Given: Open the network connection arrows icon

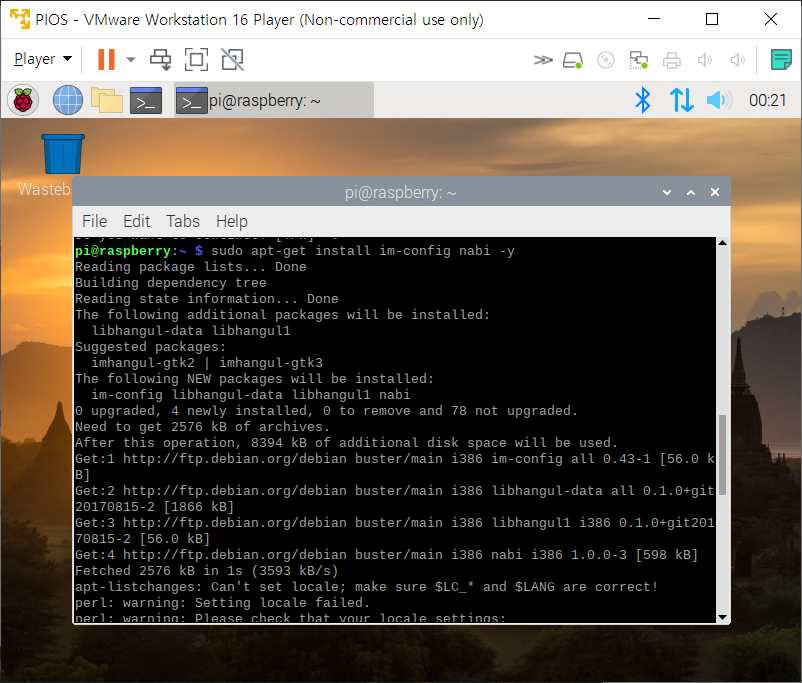Looking at the screenshot, I should [681, 100].
